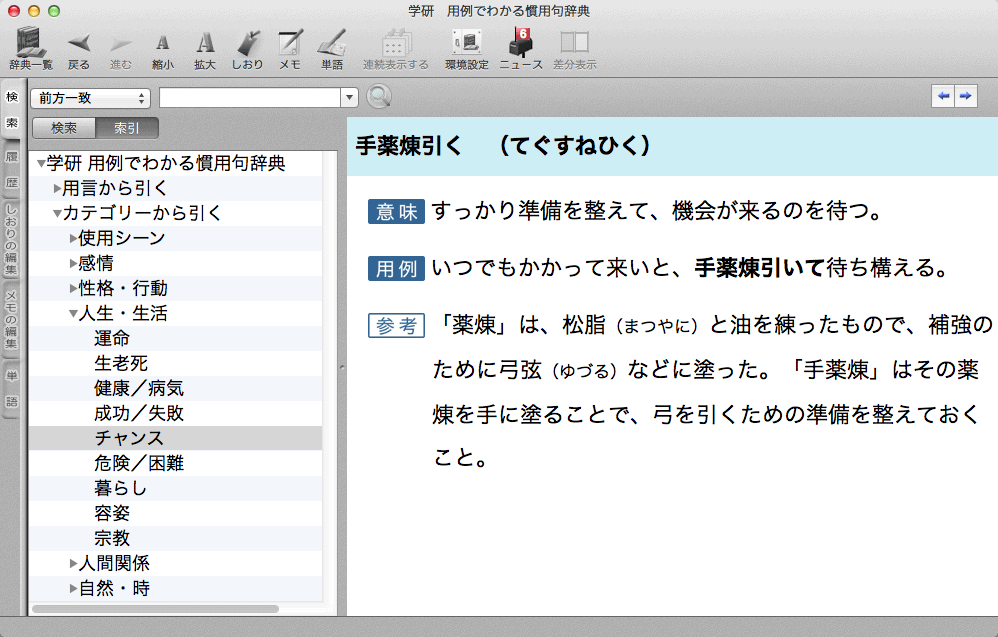Image resolution: width=998 pixels, height=637 pixels.
Task: Add a bookmark with しおり icon
Action: 247,48
